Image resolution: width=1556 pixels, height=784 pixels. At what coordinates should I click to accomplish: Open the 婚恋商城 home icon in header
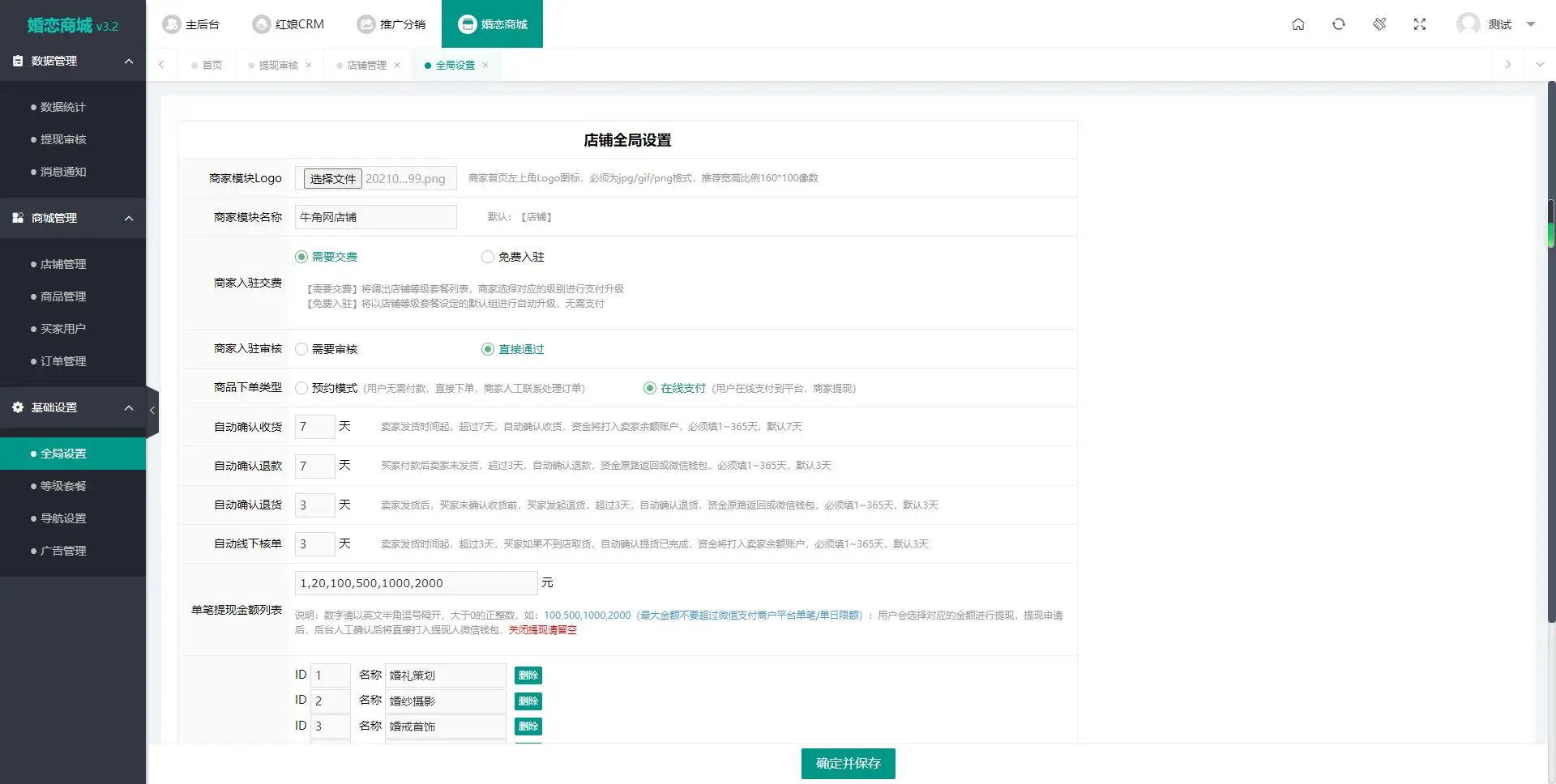pos(1297,24)
